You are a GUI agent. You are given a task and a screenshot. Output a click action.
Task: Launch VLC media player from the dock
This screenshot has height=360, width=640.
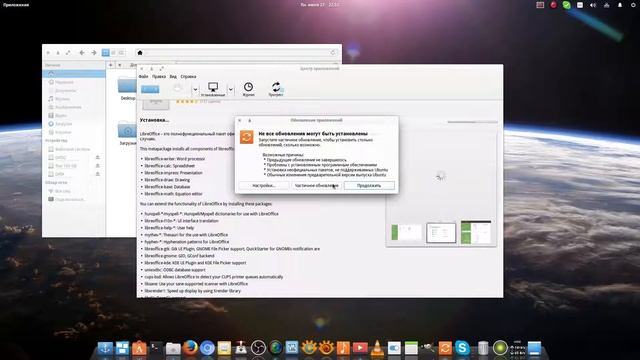(377, 348)
